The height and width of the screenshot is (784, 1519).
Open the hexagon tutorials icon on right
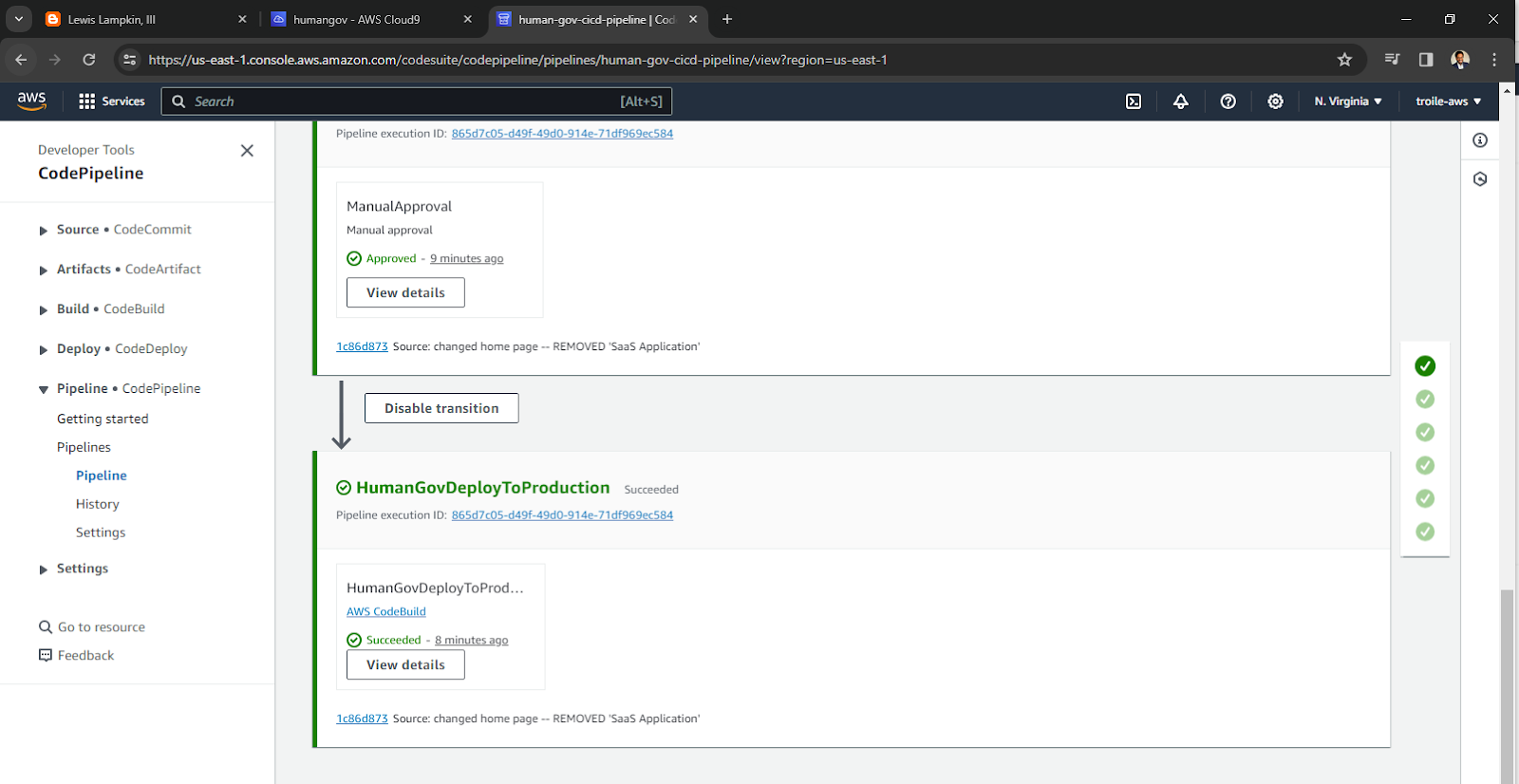click(x=1480, y=179)
